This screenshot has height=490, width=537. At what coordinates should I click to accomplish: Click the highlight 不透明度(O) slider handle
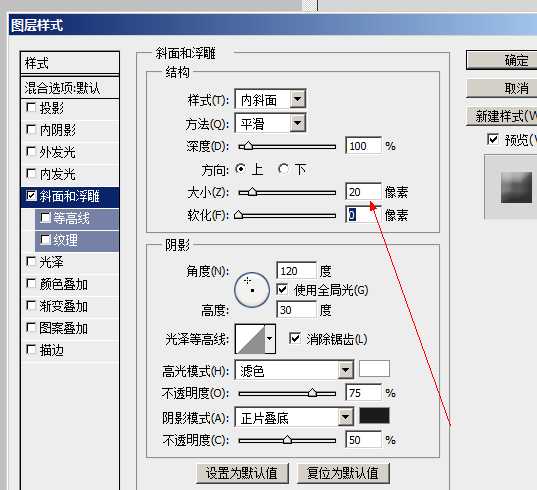[x=312, y=393]
